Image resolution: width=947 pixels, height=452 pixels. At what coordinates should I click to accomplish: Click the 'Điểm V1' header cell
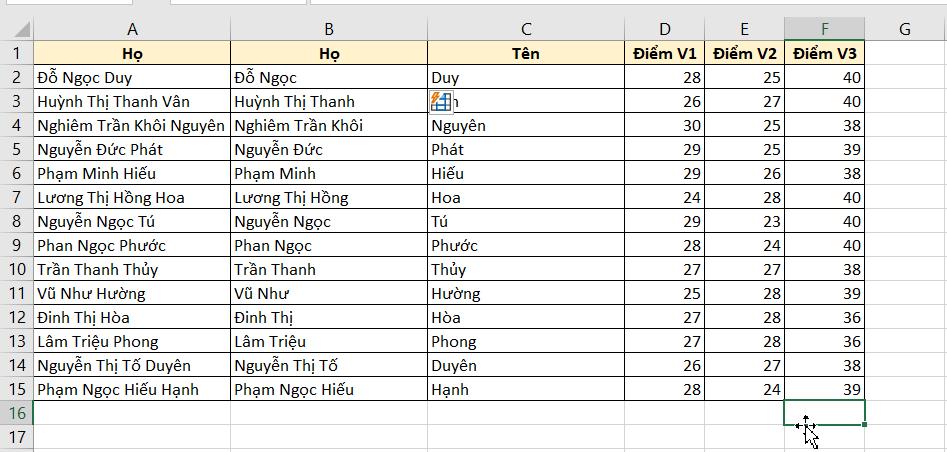pos(665,54)
